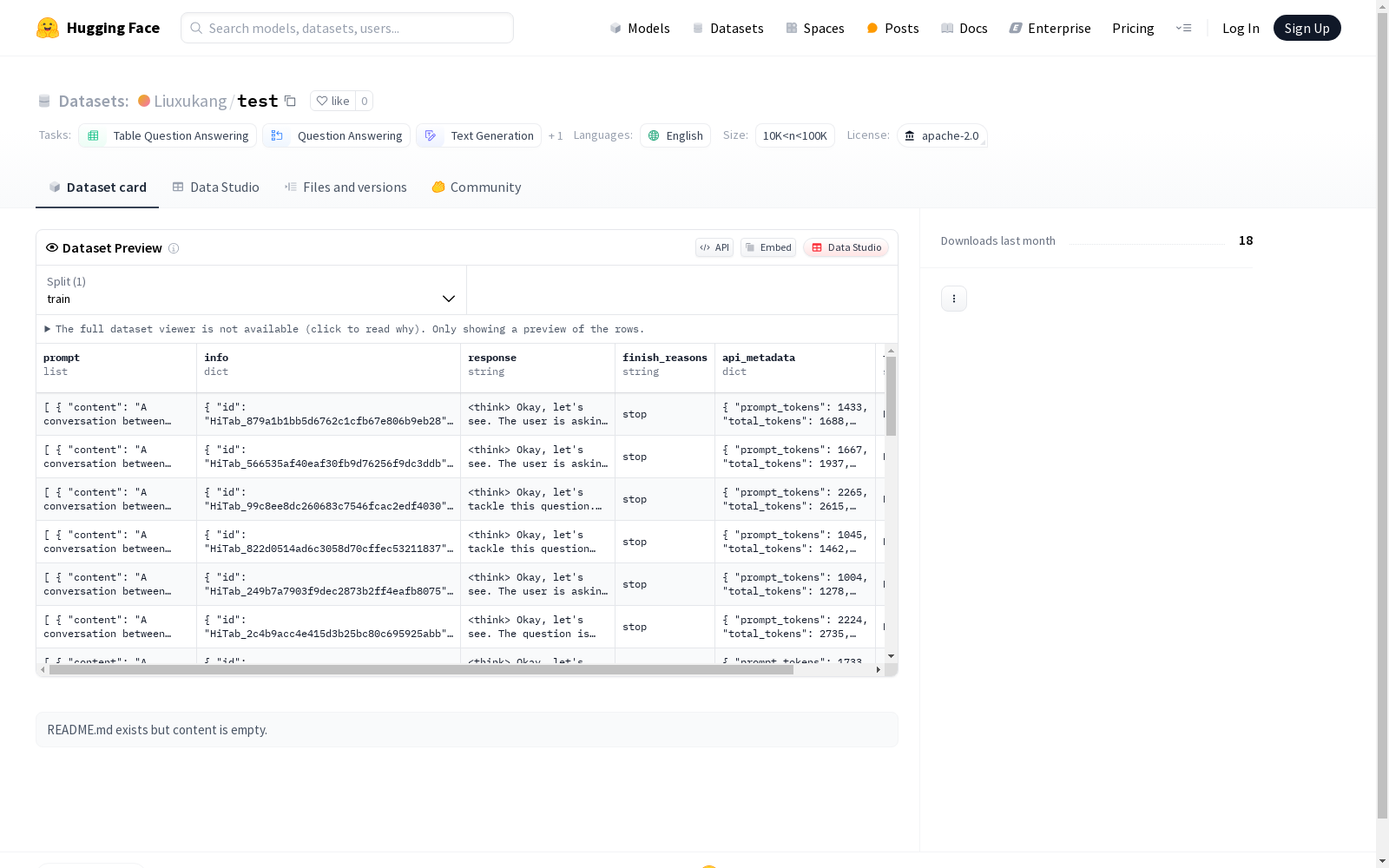
Task: Click the HiTab_822d0514ad6c3058d70cffec53211837 info cell
Action: coord(329,542)
